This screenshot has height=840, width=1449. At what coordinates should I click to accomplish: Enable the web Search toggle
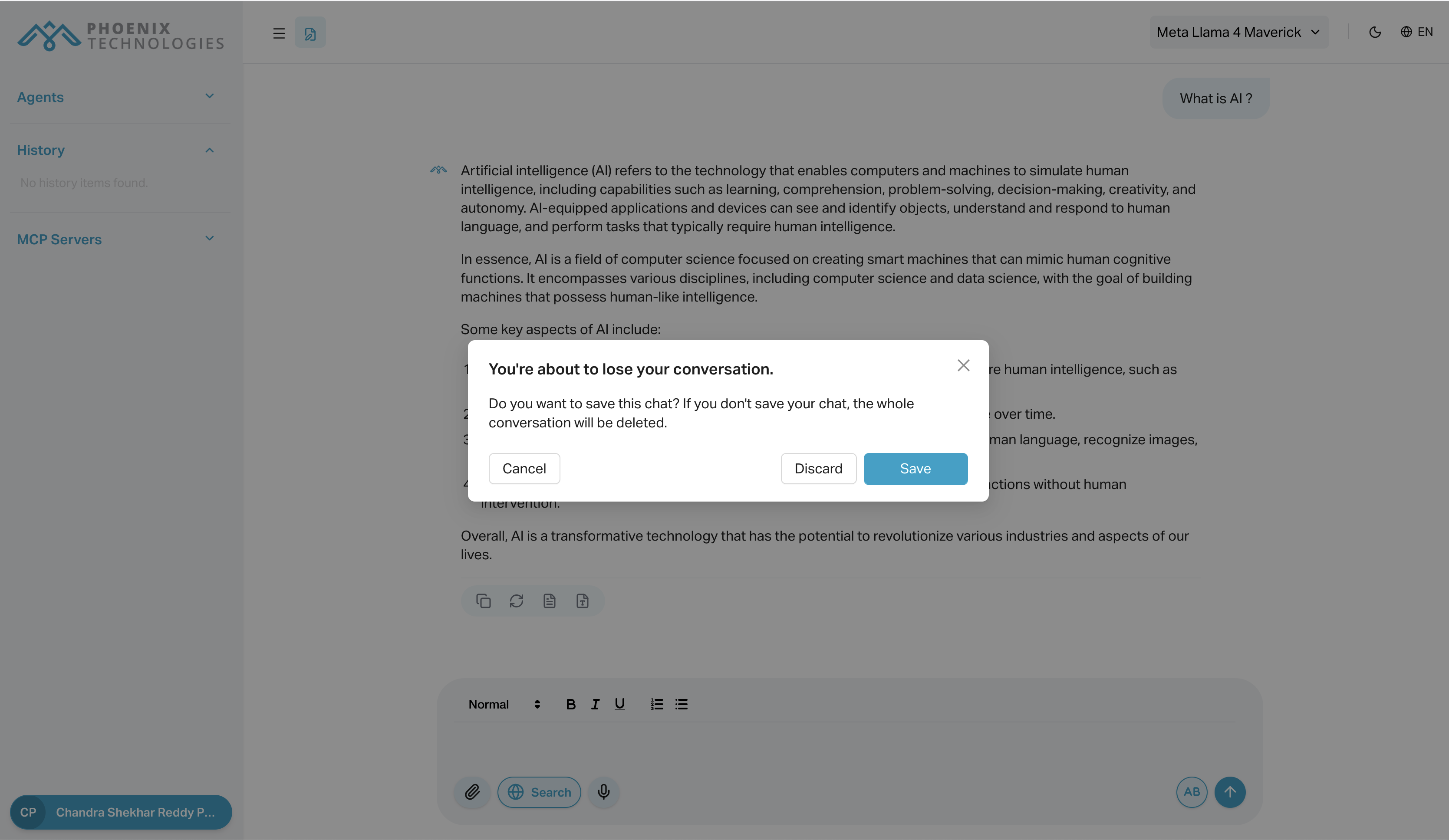pos(539,792)
